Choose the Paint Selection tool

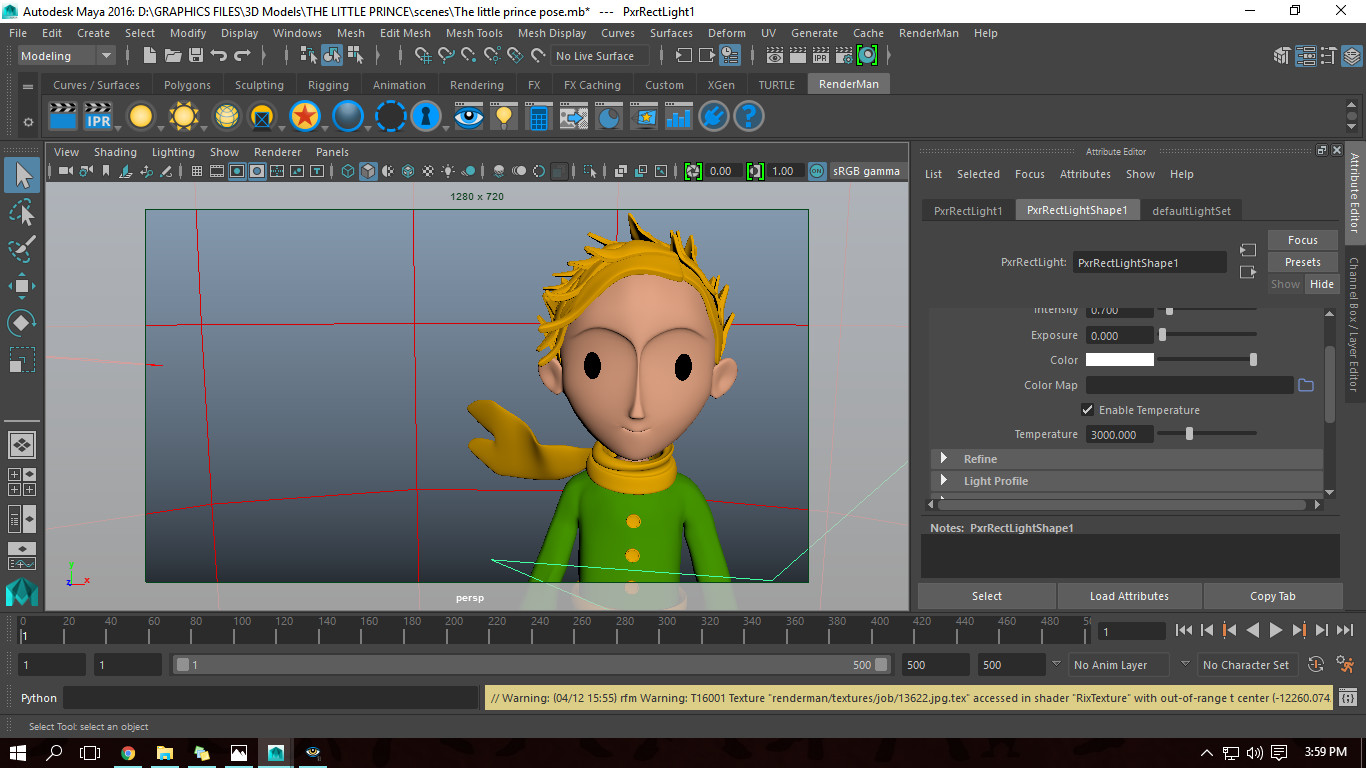[22, 248]
